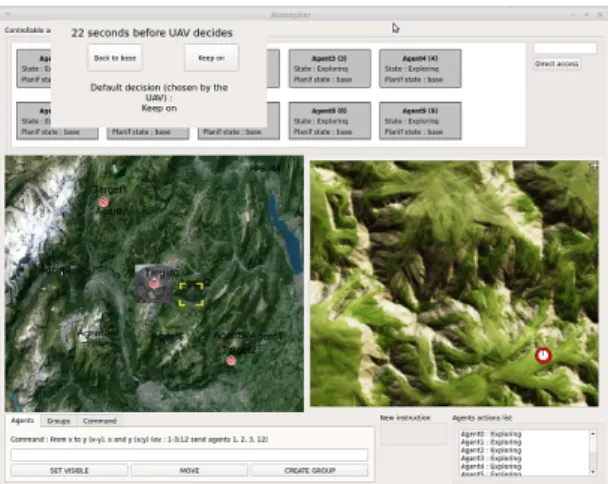Image resolution: width=608 pixels, height=484 pixels.
Task: Click the CREATE GROUP button
Action: [x=309, y=470]
